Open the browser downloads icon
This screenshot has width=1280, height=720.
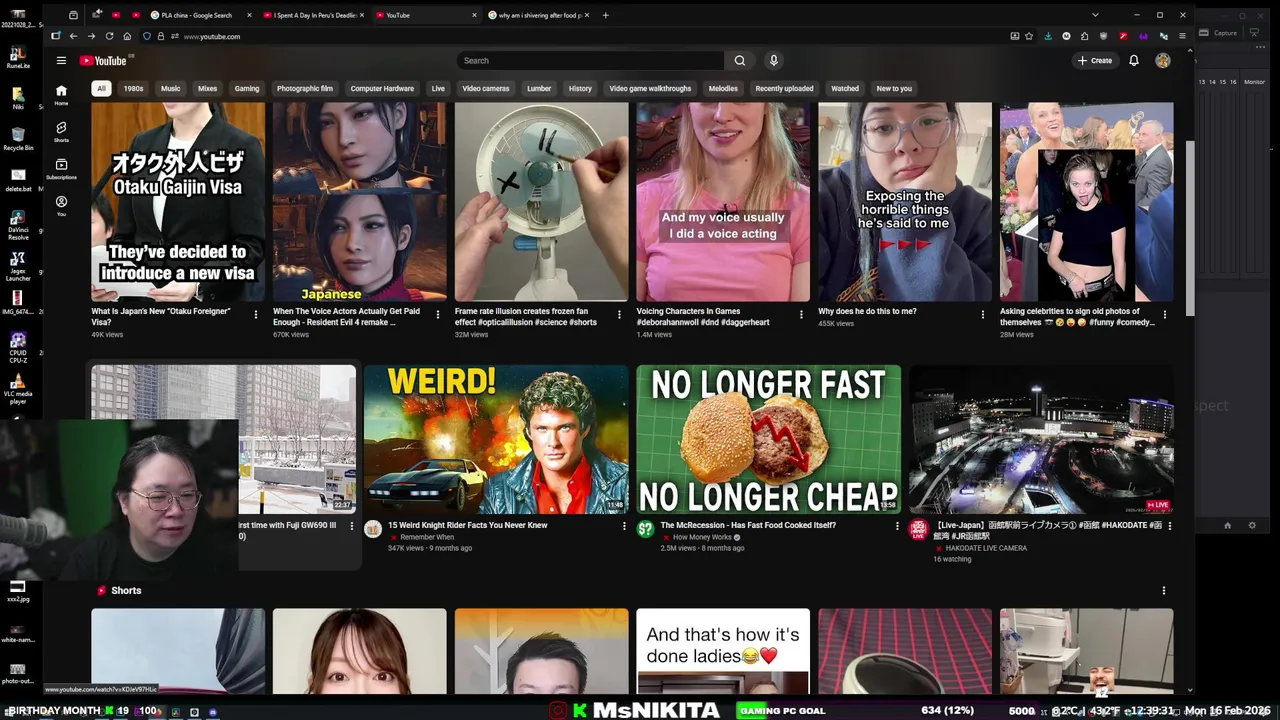point(1048,36)
